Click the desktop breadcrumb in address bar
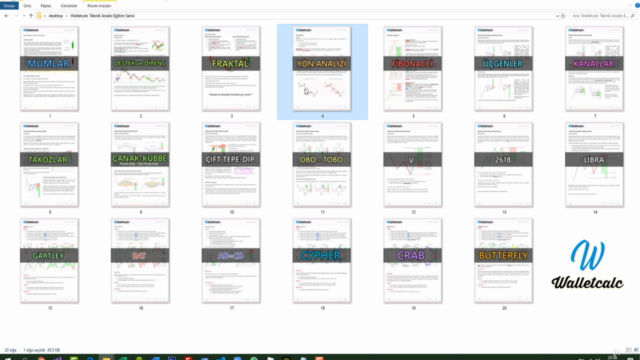This screenshot has height=360, width=640. [56, 16]
